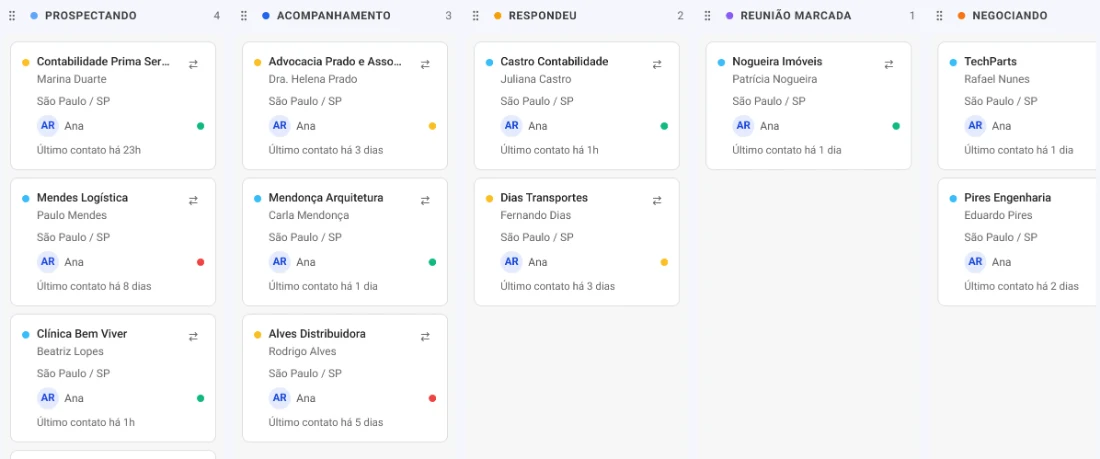Select the NEGOCIANDO column header

(1010, 15)
